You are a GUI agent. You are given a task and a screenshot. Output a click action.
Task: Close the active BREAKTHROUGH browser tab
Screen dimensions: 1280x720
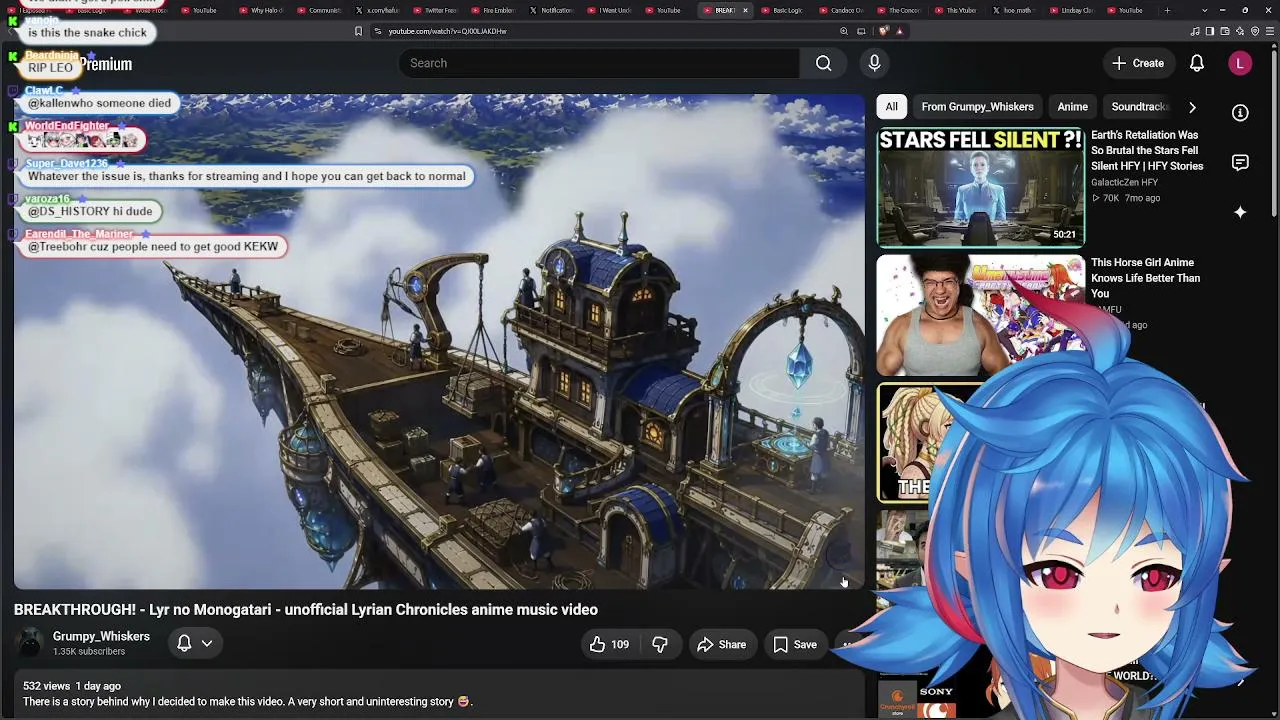tap(745, 10)
